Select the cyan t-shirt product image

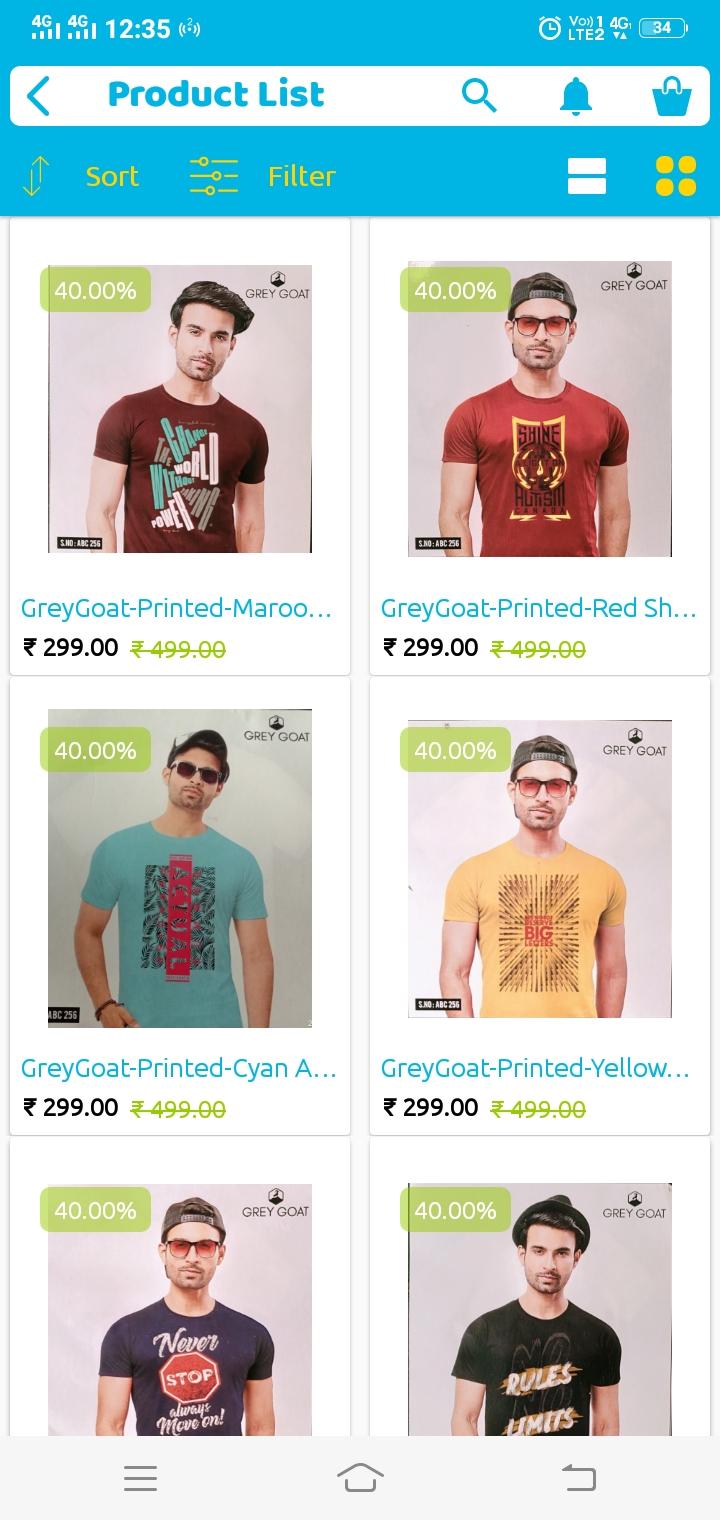pos(180,868)
